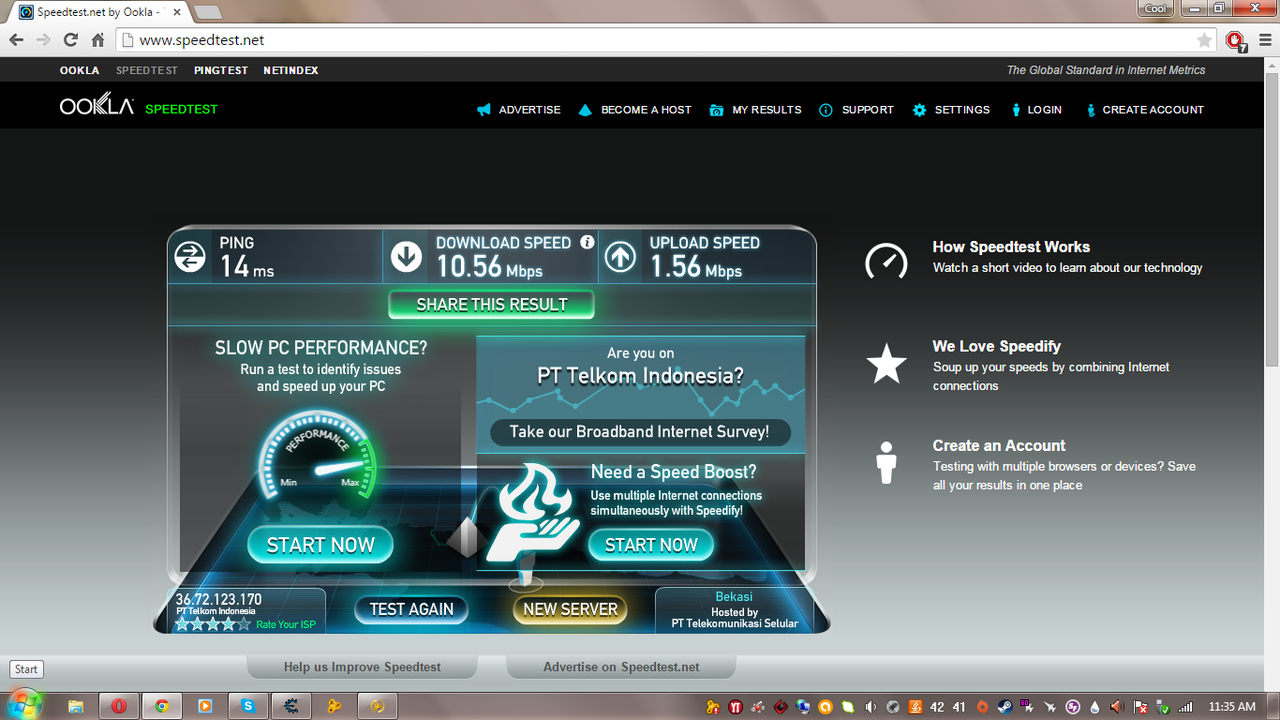Viewport: 1280px width, 720px height.
Task: Click TEST AGAIN button
Action: 411,609
